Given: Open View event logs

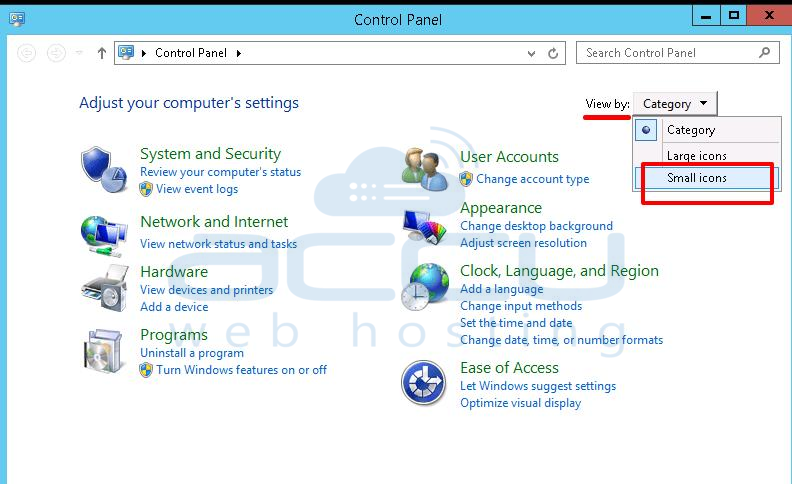Looking at the screenshot, I should tap(196, 189).
